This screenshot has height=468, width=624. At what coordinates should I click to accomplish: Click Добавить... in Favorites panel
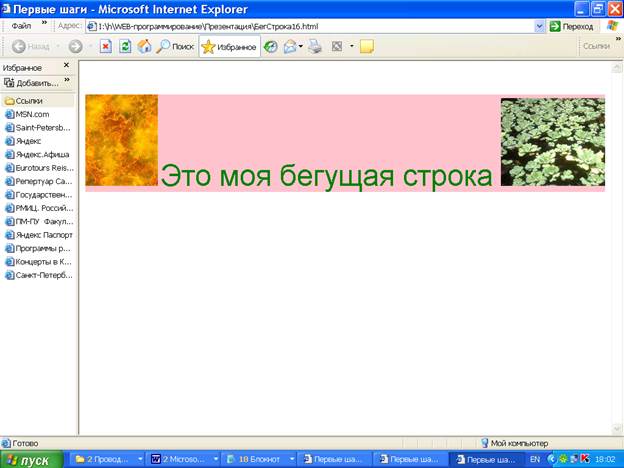[31, 83]
